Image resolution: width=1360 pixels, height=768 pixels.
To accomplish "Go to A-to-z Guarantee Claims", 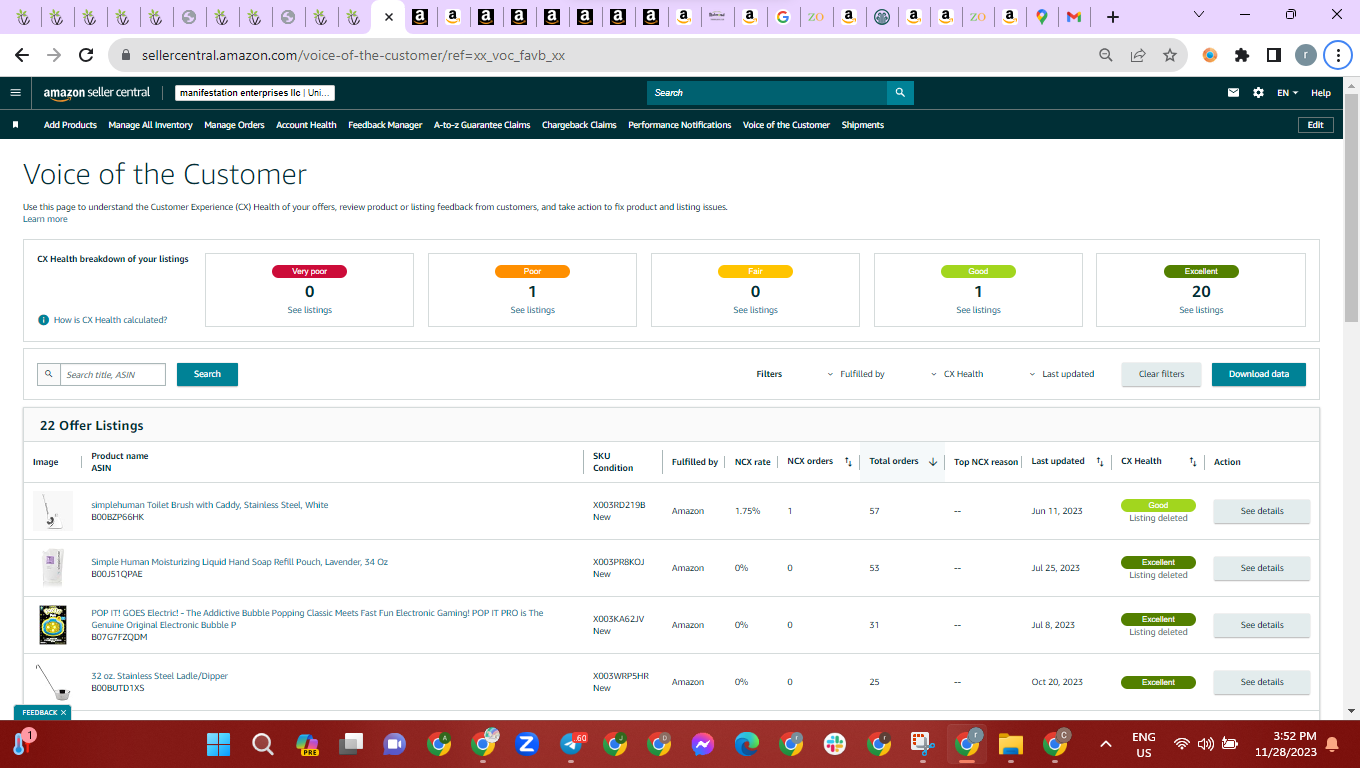I will [x=482, y=125].
